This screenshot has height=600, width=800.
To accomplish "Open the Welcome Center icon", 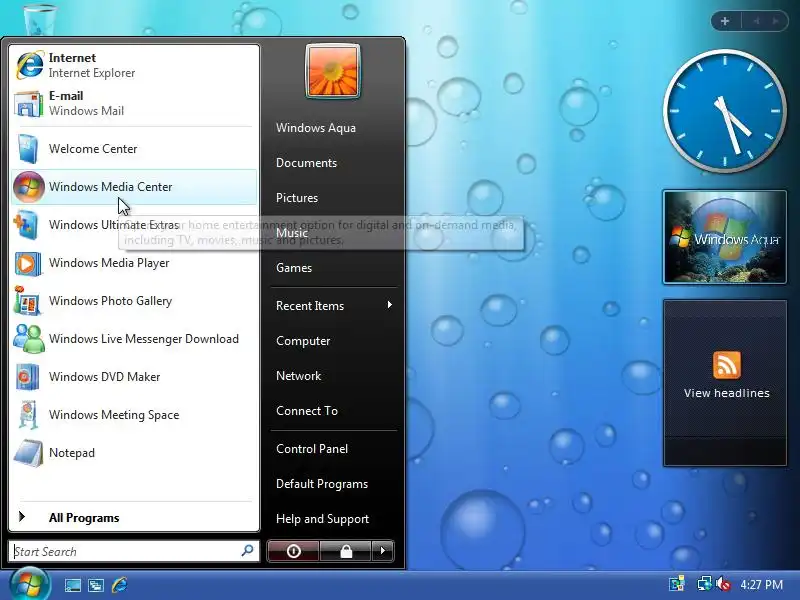I will pyautogui.click(x=28, y=148).
